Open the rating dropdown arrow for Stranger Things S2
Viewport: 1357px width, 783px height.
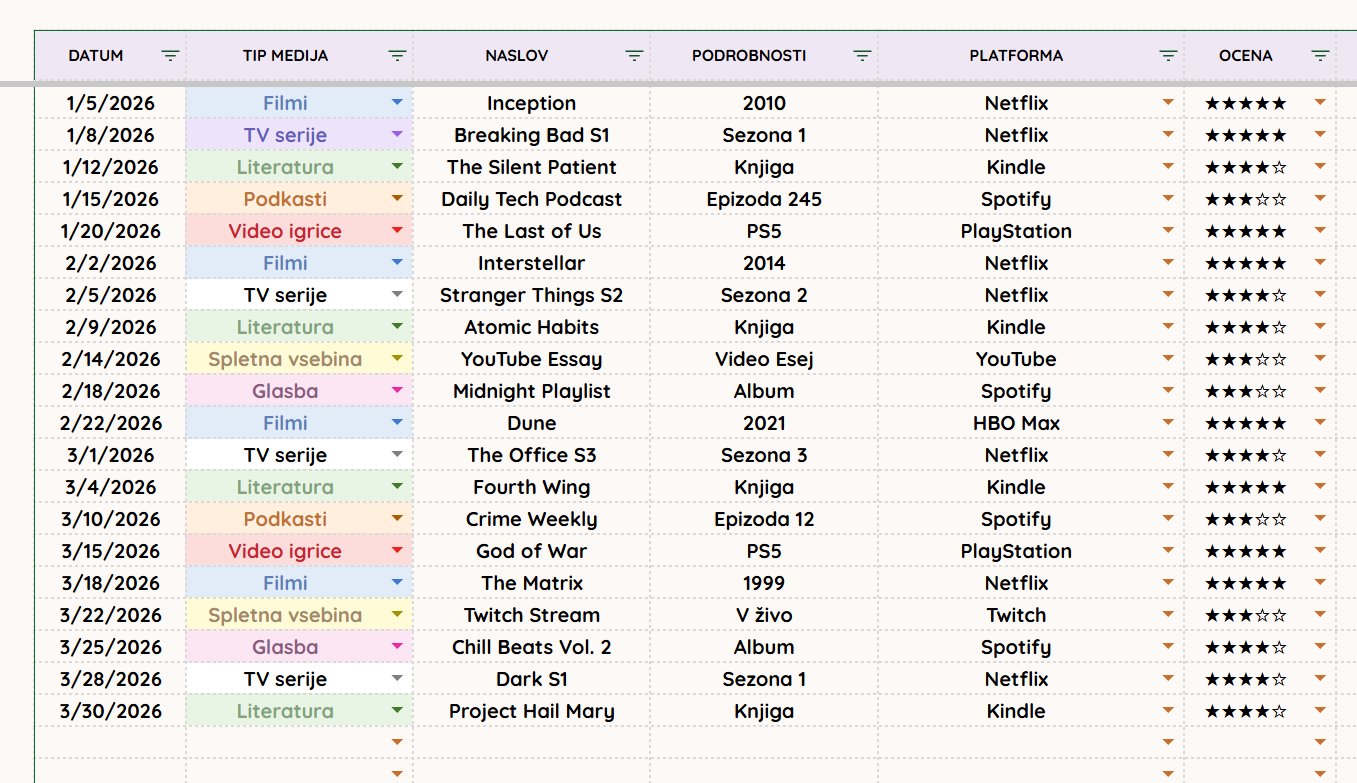click(1320, 294)
